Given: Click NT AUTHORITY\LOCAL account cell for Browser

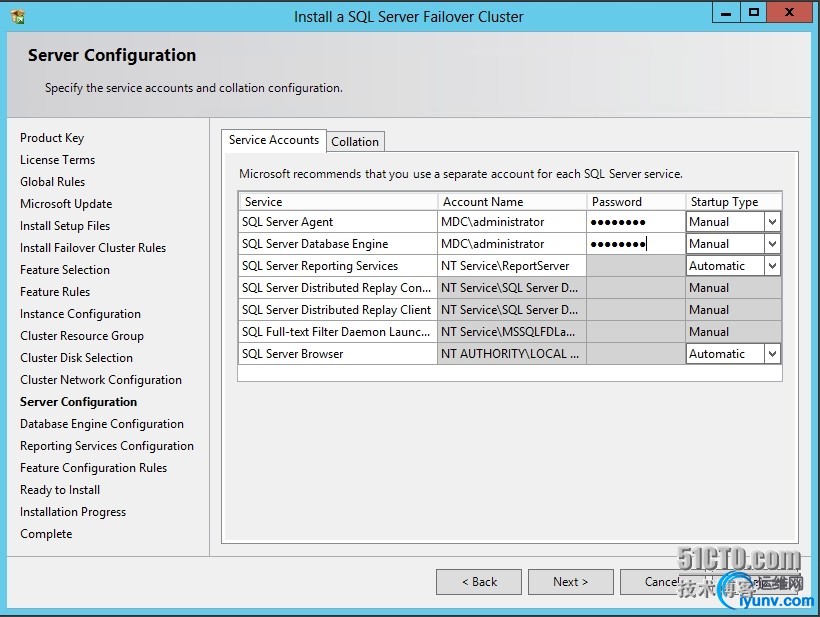Looking at the screenshot, I should click(x=512, y=353).
